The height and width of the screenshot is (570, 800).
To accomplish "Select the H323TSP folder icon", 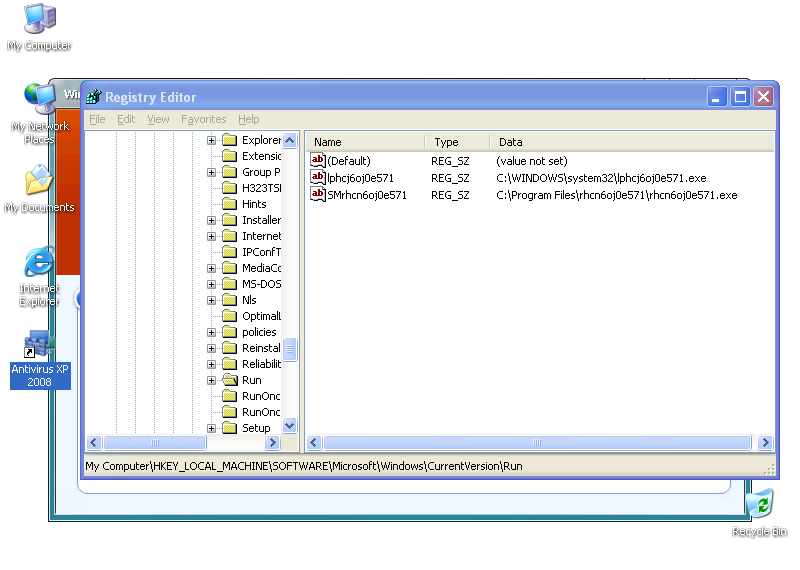I will [x=230, y=188].
